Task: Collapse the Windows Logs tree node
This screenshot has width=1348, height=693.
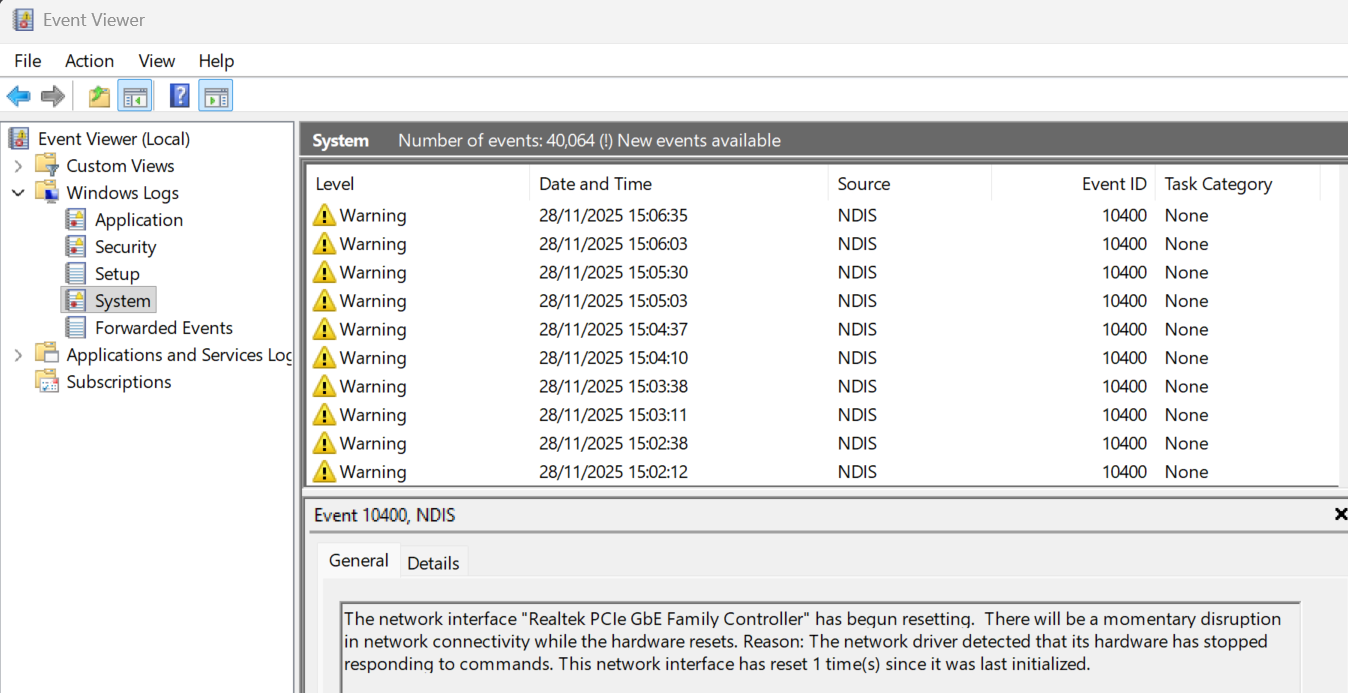Action: pos(18,193)
